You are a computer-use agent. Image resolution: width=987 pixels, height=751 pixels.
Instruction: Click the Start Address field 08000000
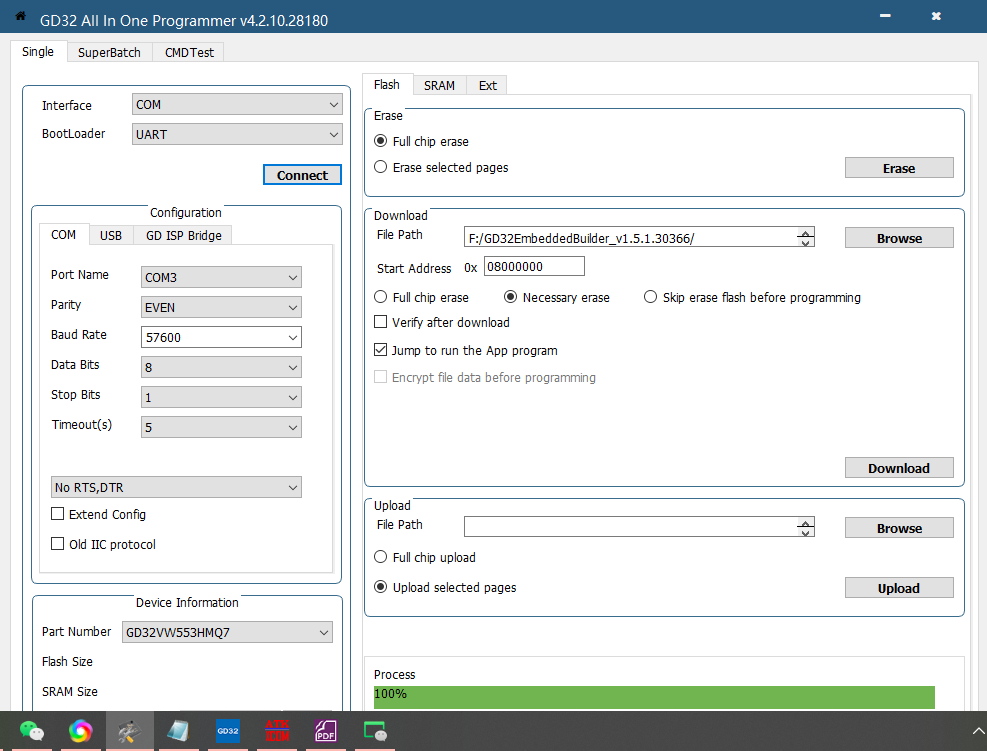pos(534,266)
